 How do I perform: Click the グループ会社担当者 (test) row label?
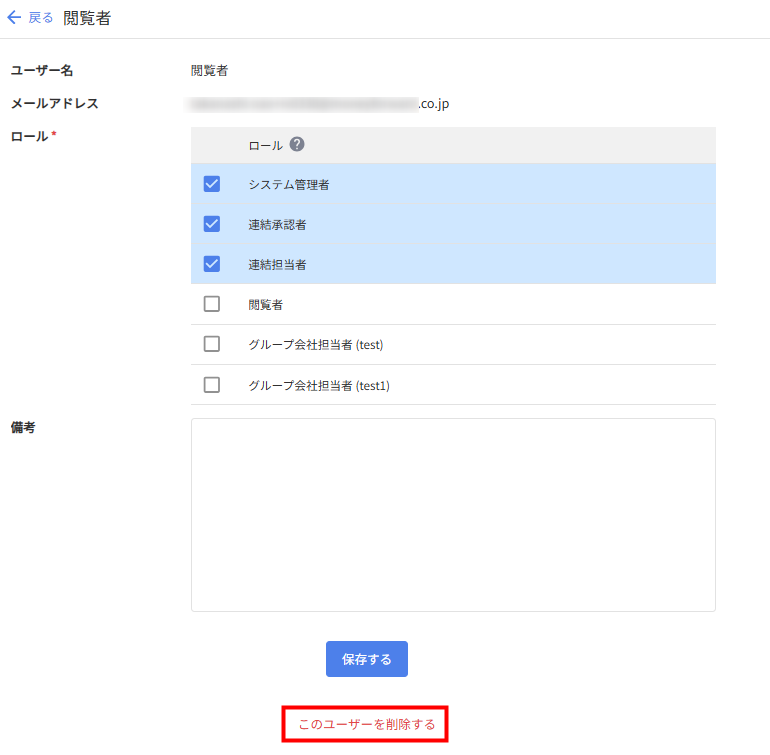(x=316, y=345)
